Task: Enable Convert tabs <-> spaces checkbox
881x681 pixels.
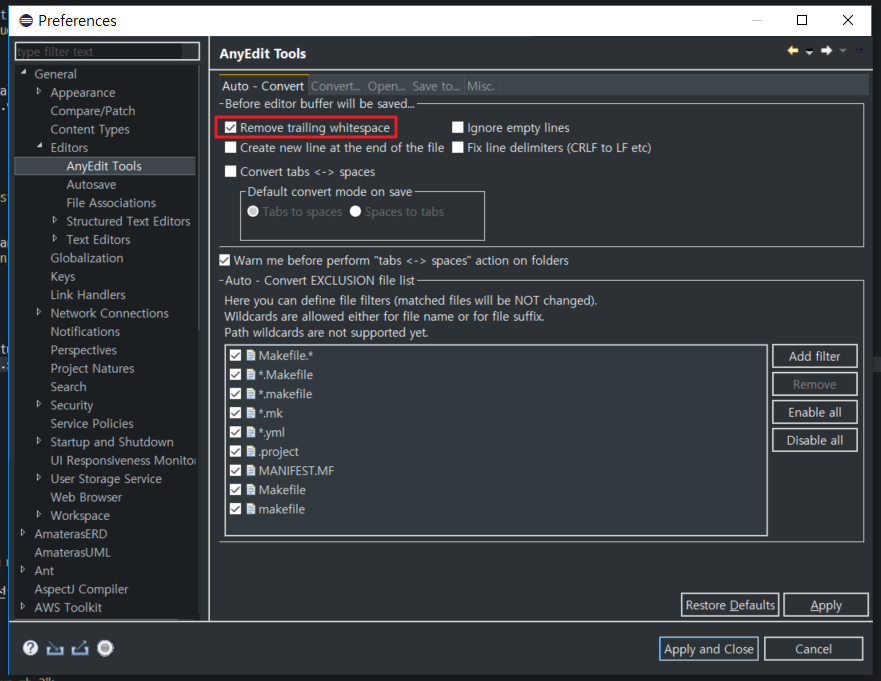Action: coord(230,171)
